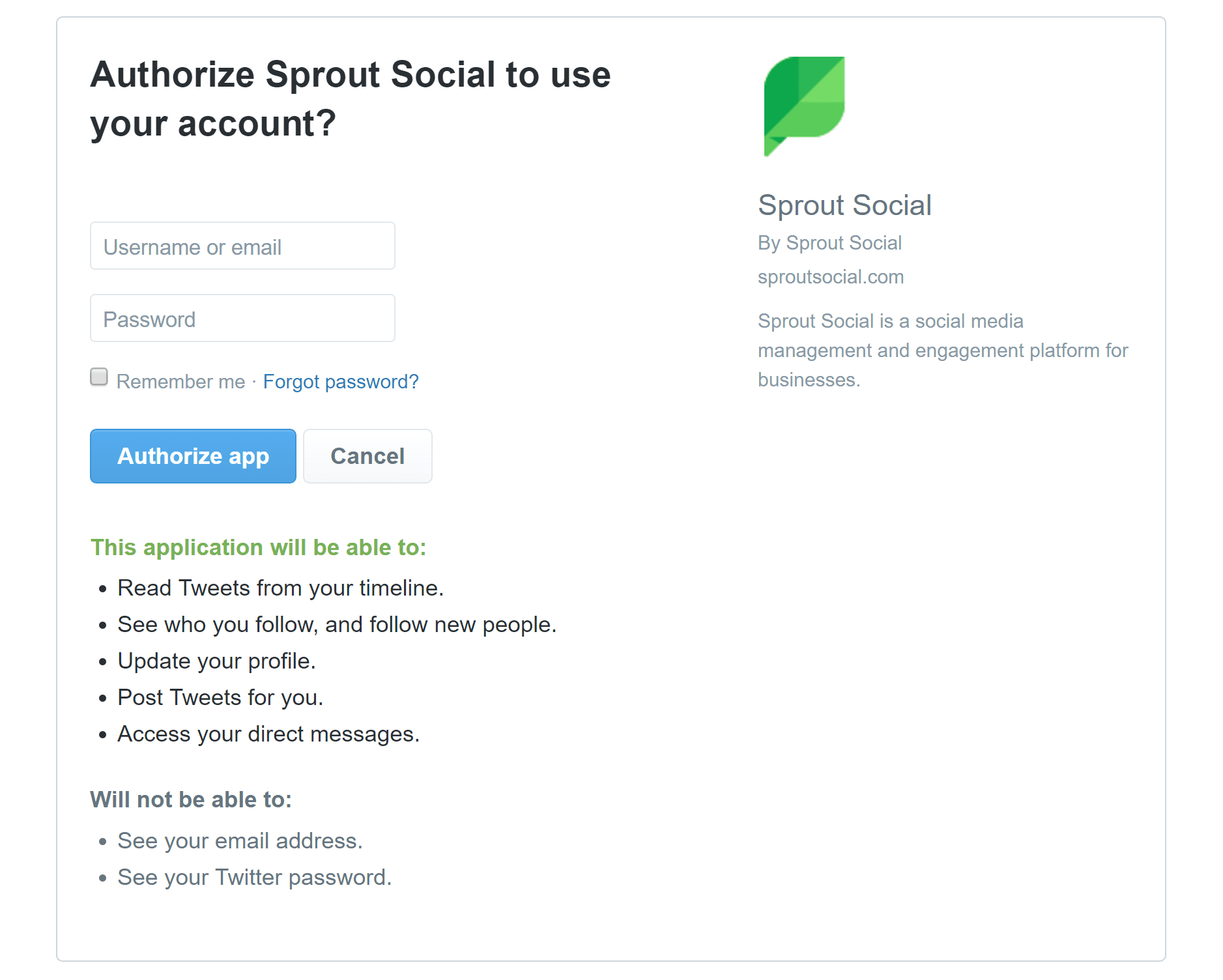Click the Post Tweets for you permission
Viewport: 1223px width, 980px height.
pos(220,698)
